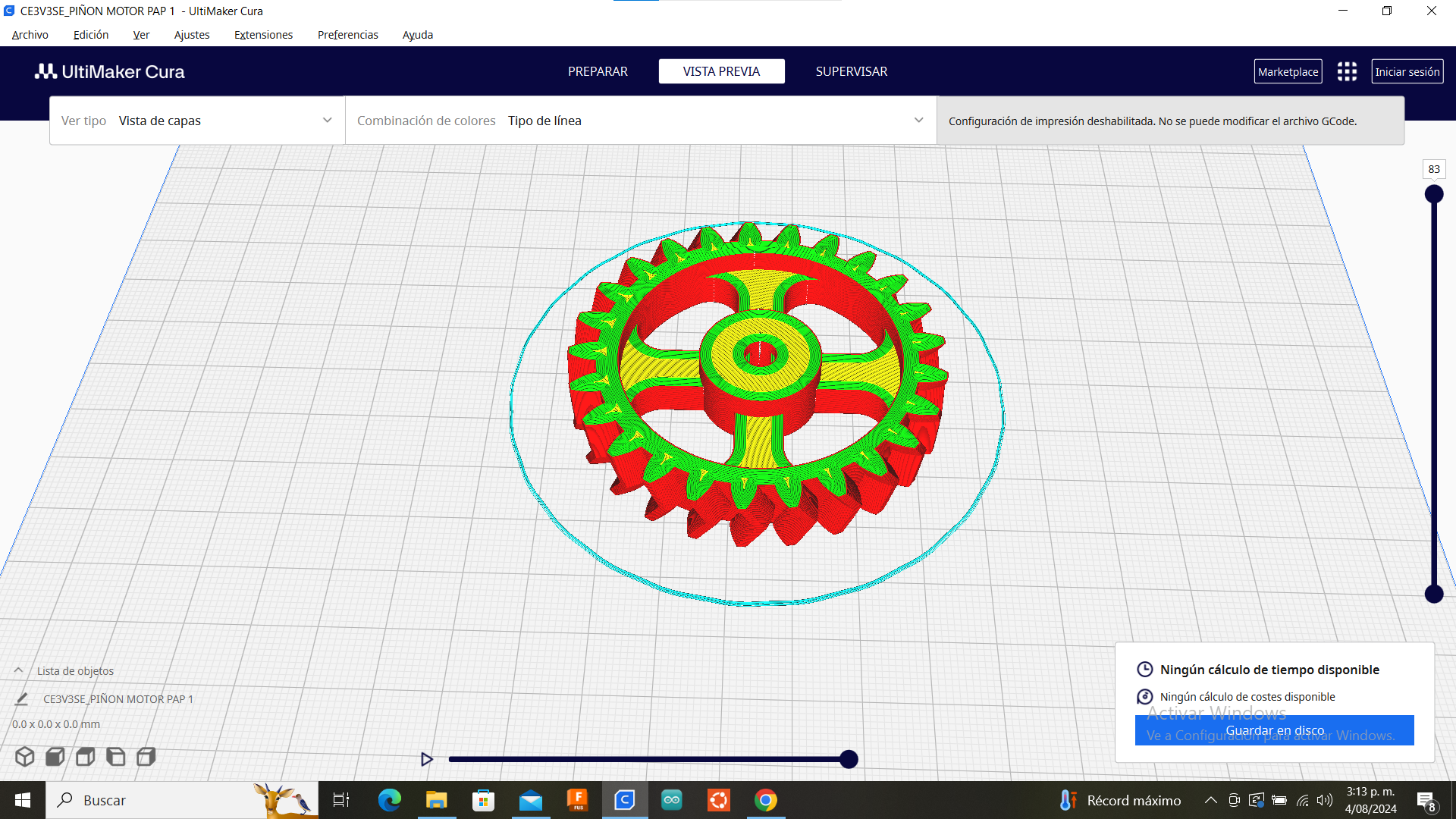
Task: Collapse the Lista de objetos panel
Action: click(18, 670)
